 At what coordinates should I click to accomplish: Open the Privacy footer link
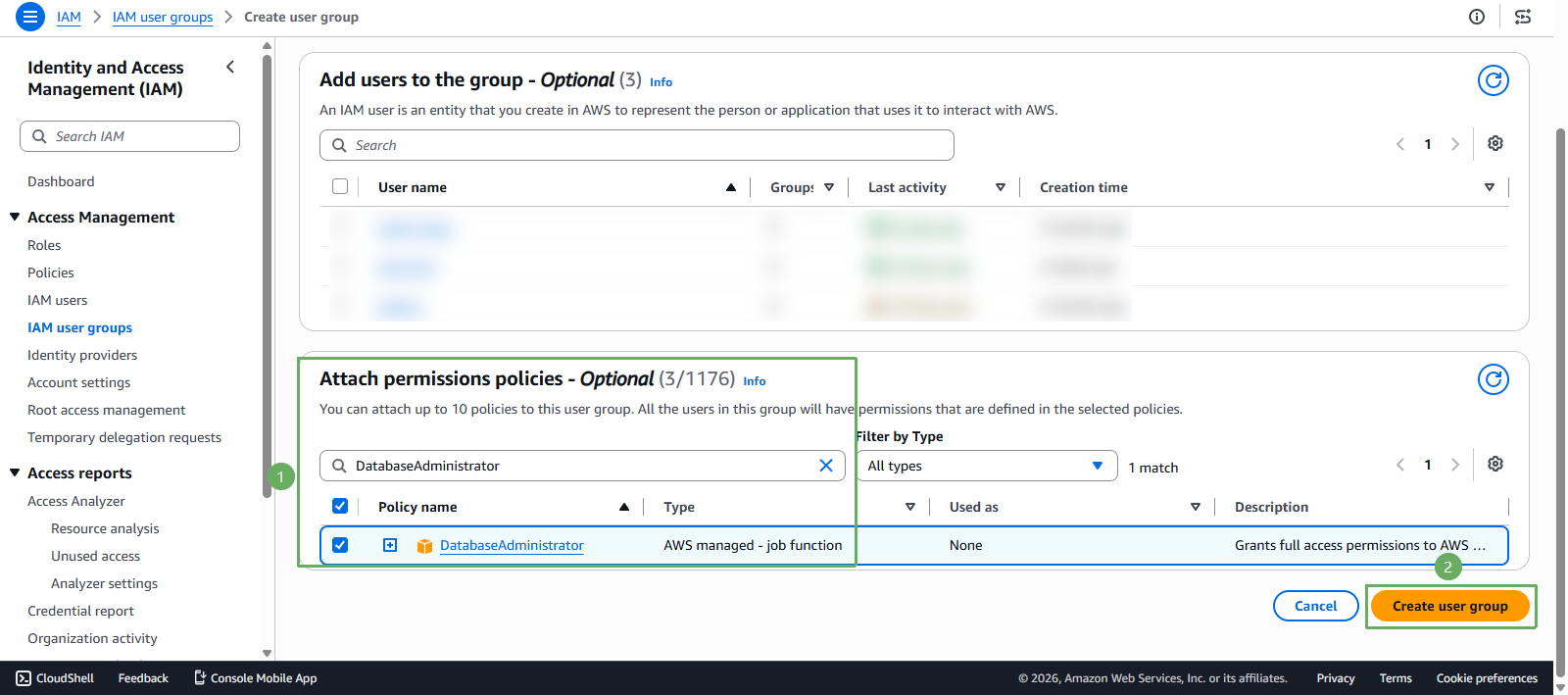(x=1336, y=678)
